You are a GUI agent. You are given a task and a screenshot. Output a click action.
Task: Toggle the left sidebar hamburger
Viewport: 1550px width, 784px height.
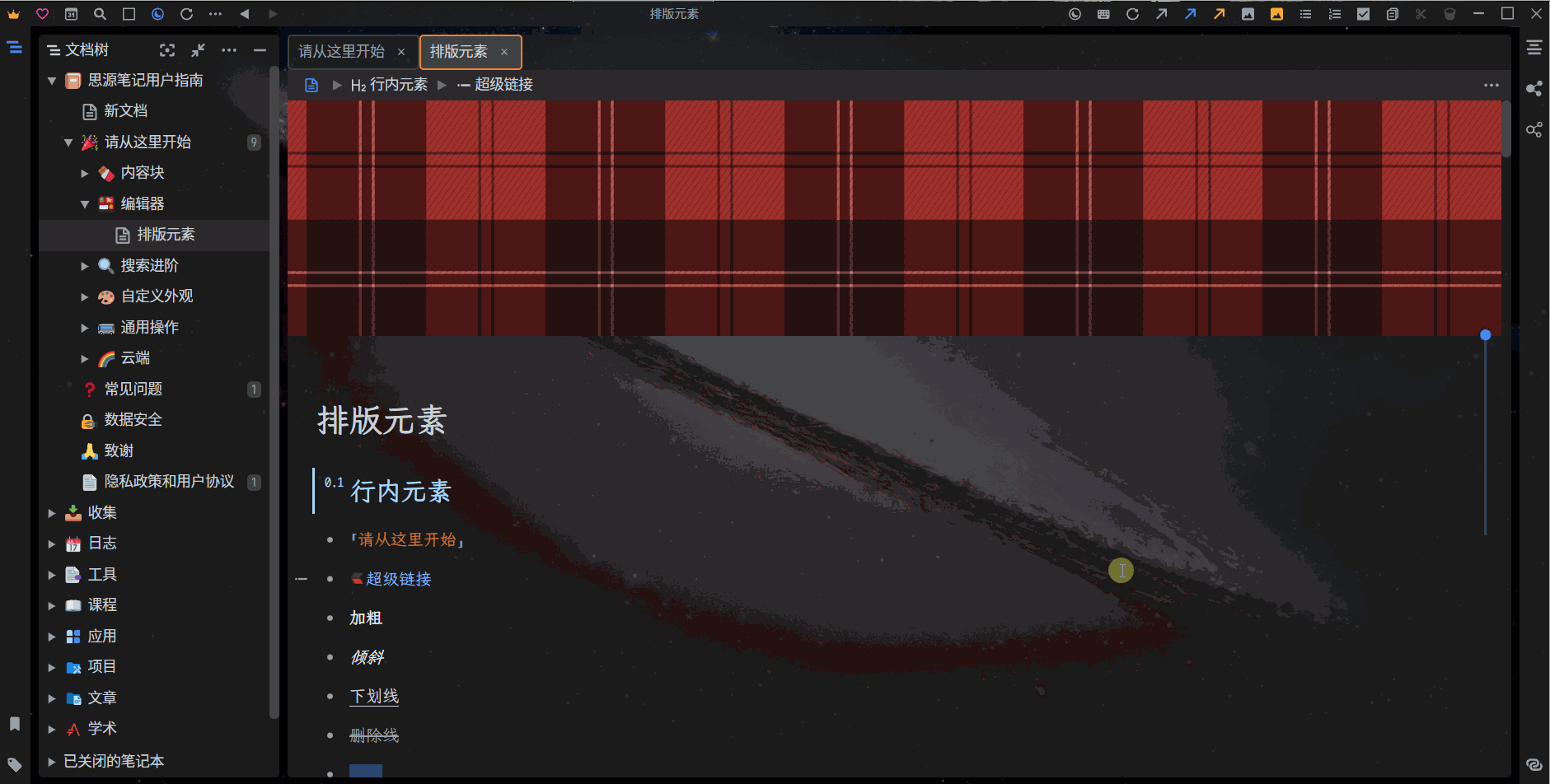pyautogui.click(x=14, y=47)
